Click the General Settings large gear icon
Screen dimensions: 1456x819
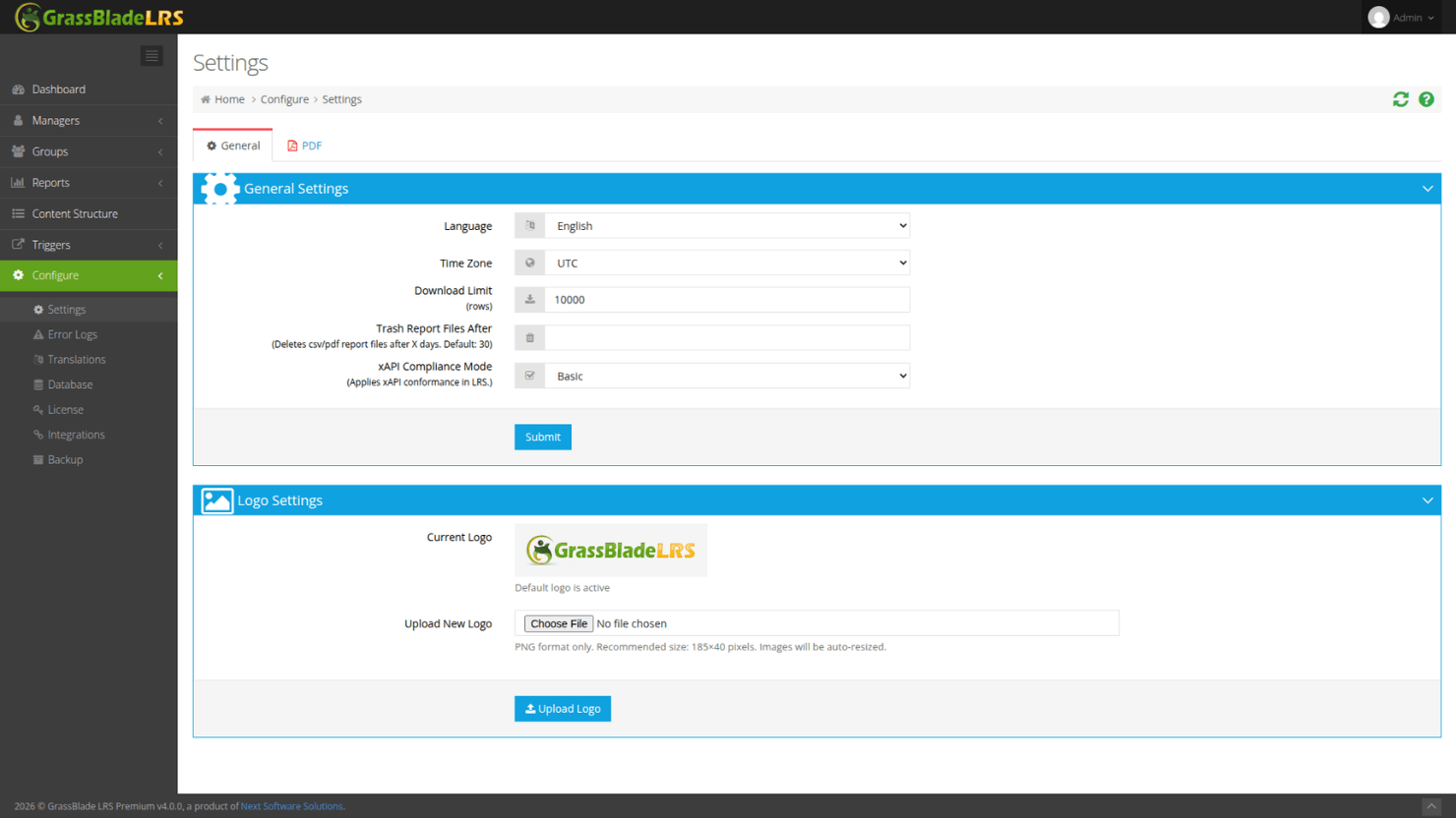(x=220, y=189)
